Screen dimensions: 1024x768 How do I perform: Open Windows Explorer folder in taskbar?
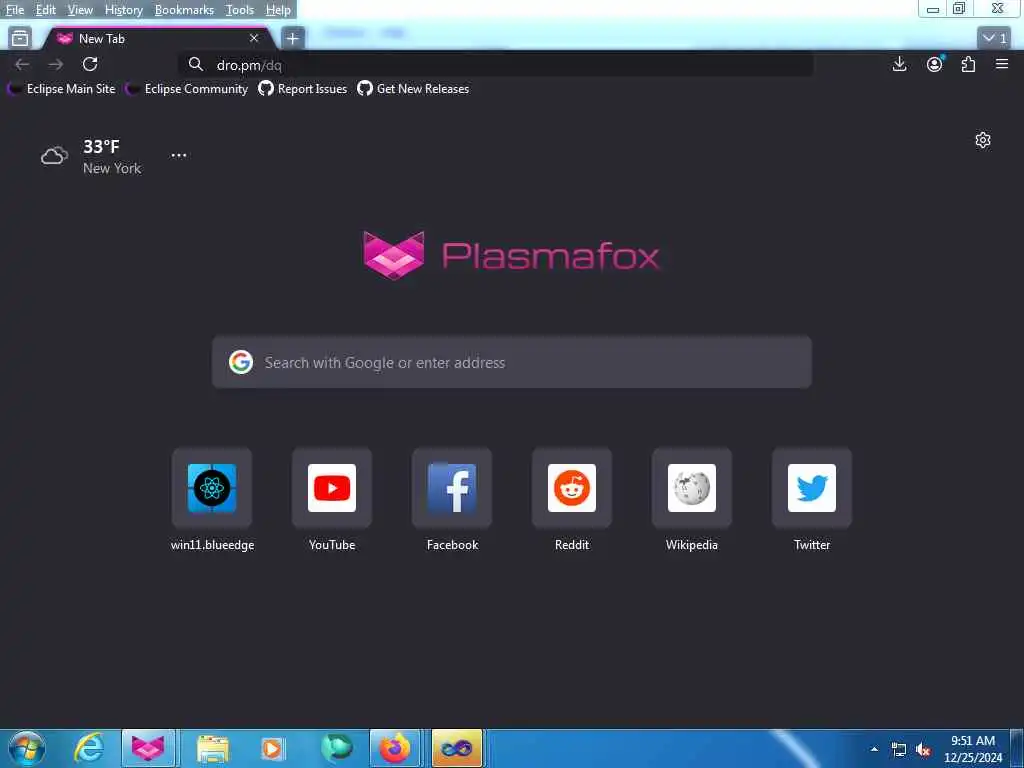(213, 748)
